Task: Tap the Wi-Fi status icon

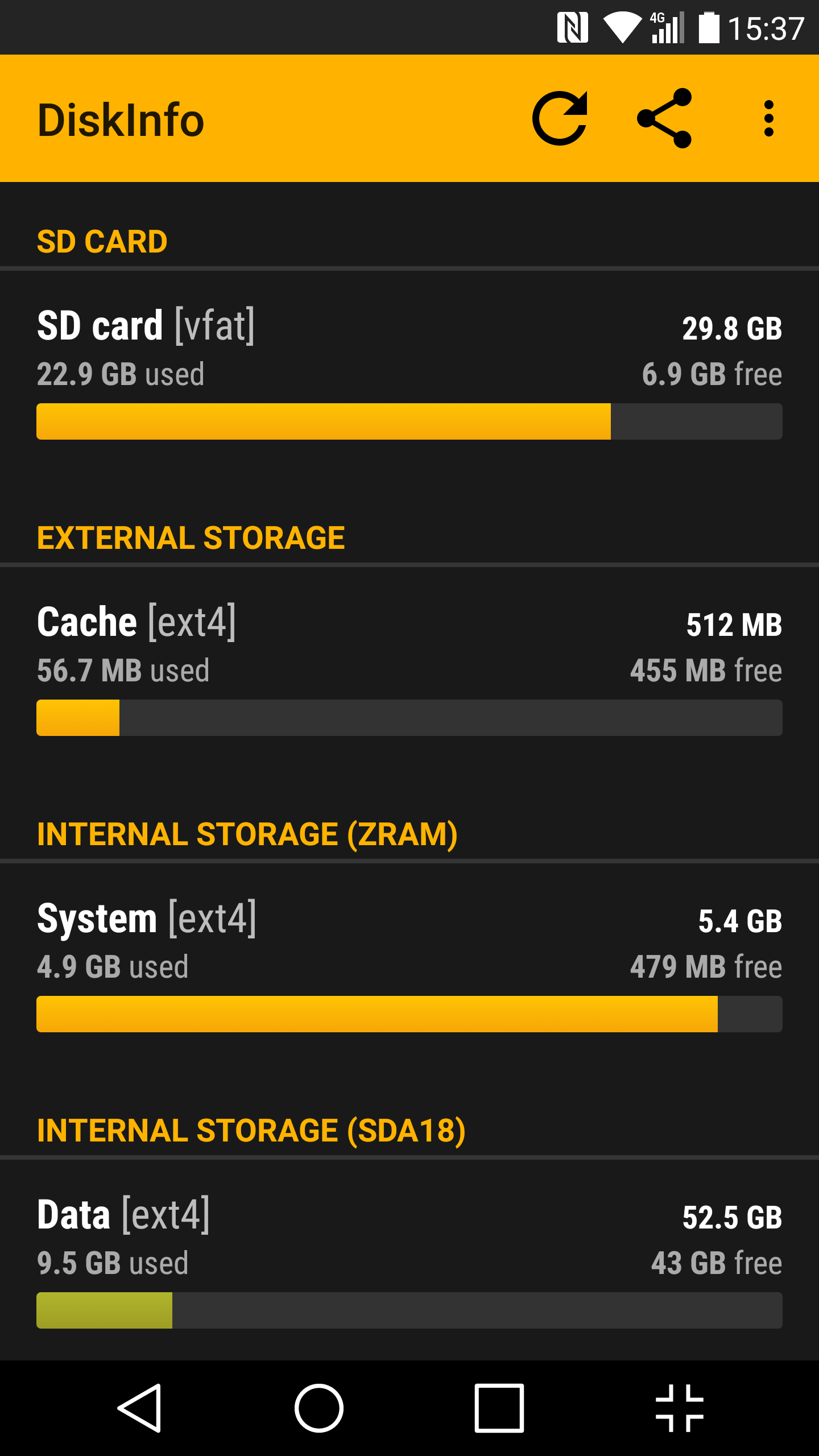Action: click(x=622, y=27)
